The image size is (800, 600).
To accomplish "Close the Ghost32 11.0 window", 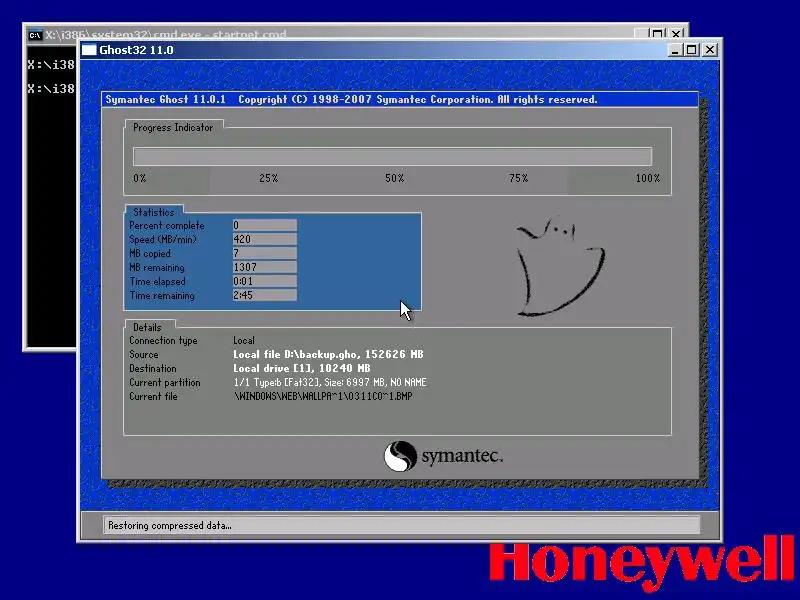I will click(x=710, y=50).
